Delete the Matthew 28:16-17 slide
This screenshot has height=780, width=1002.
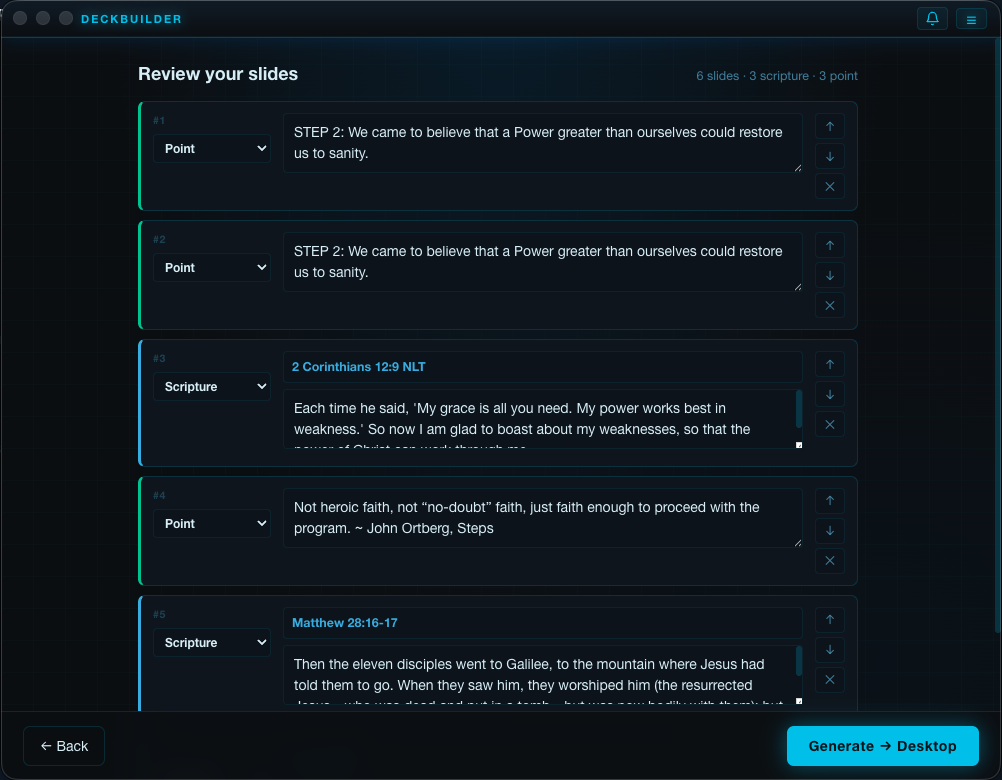(x=829, y=680)
